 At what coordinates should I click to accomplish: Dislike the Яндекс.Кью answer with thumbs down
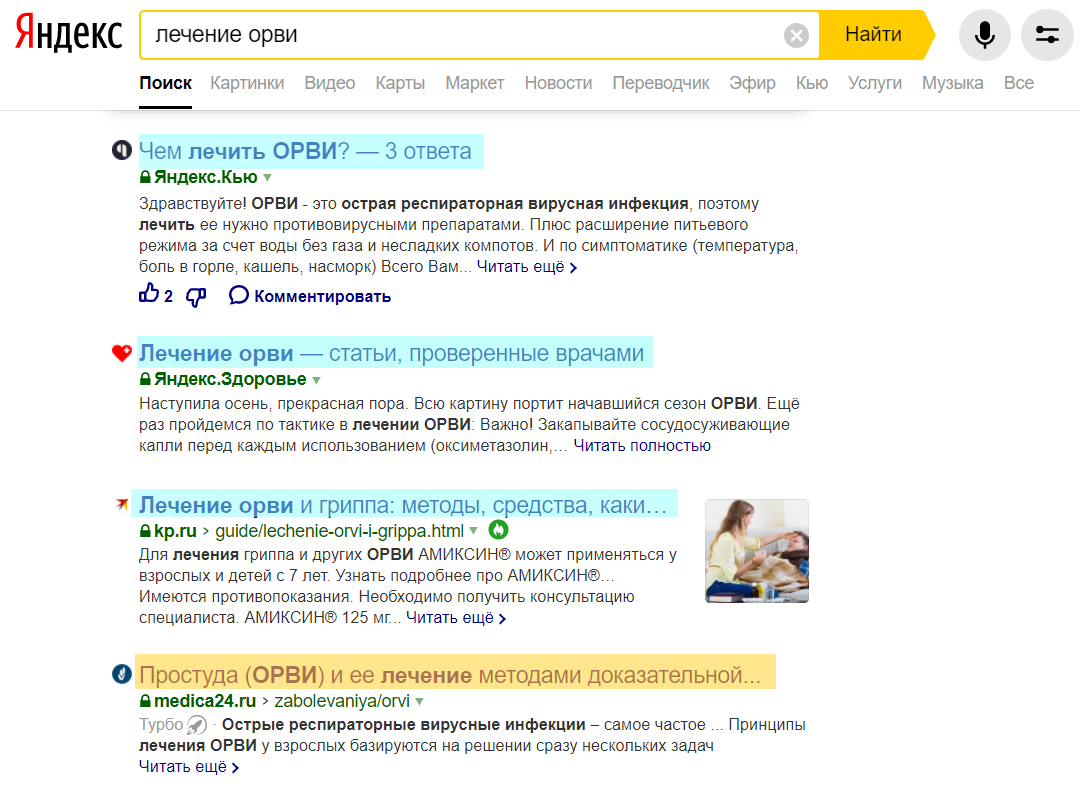coord(196,297)
